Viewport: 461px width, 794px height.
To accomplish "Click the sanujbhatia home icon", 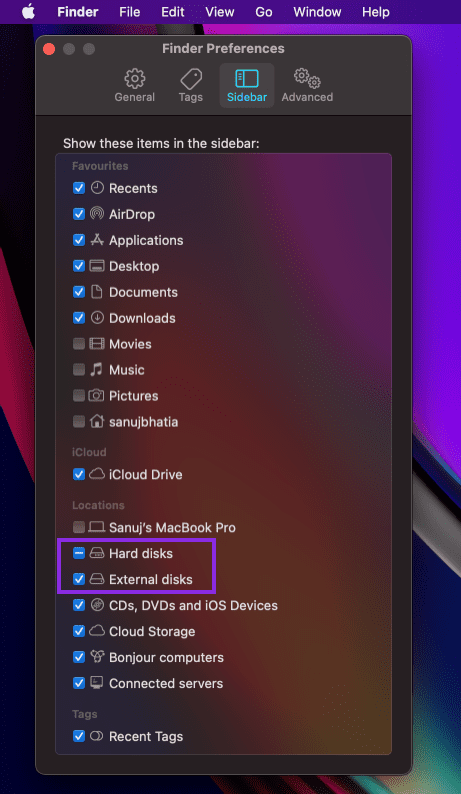I will [x=97, y=421].
